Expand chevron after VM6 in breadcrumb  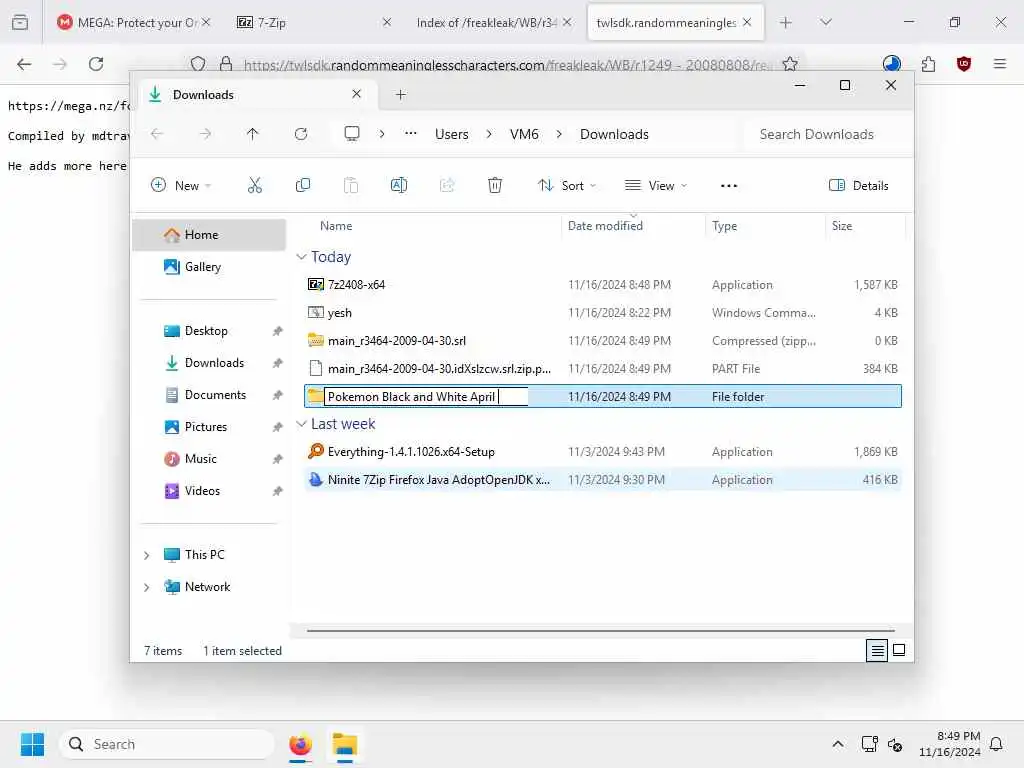pyautogui.click(x=559, y=134)
